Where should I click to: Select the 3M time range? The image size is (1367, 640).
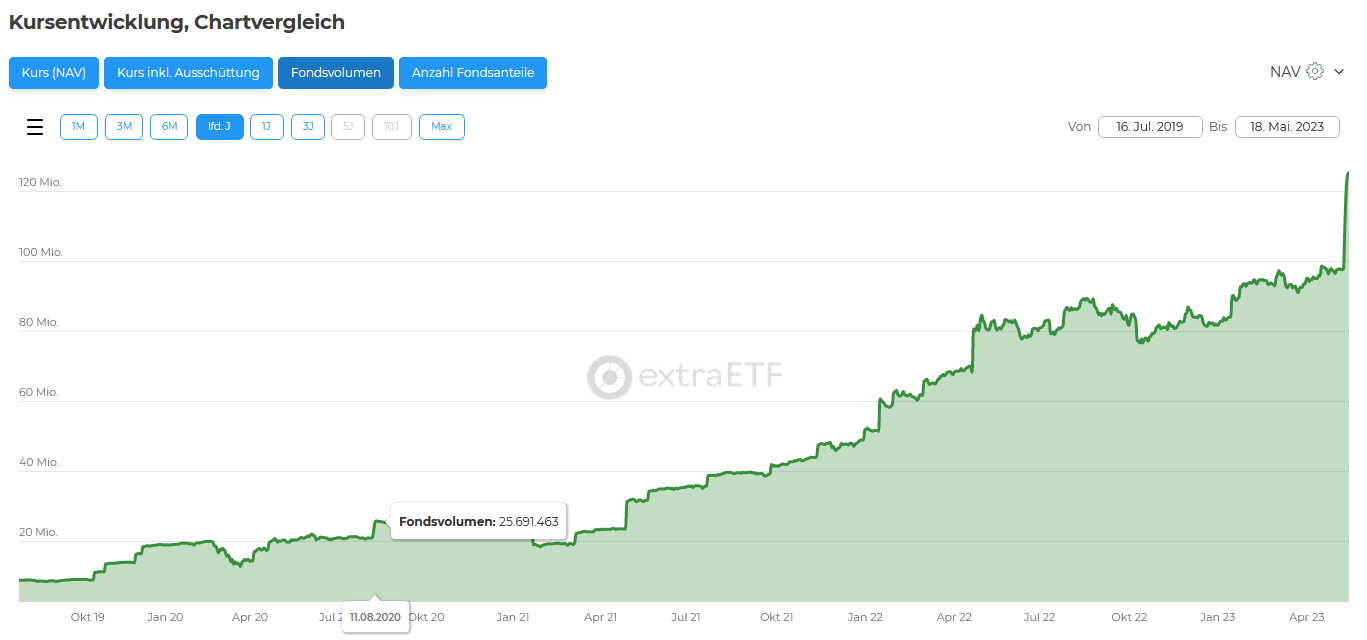124,127
